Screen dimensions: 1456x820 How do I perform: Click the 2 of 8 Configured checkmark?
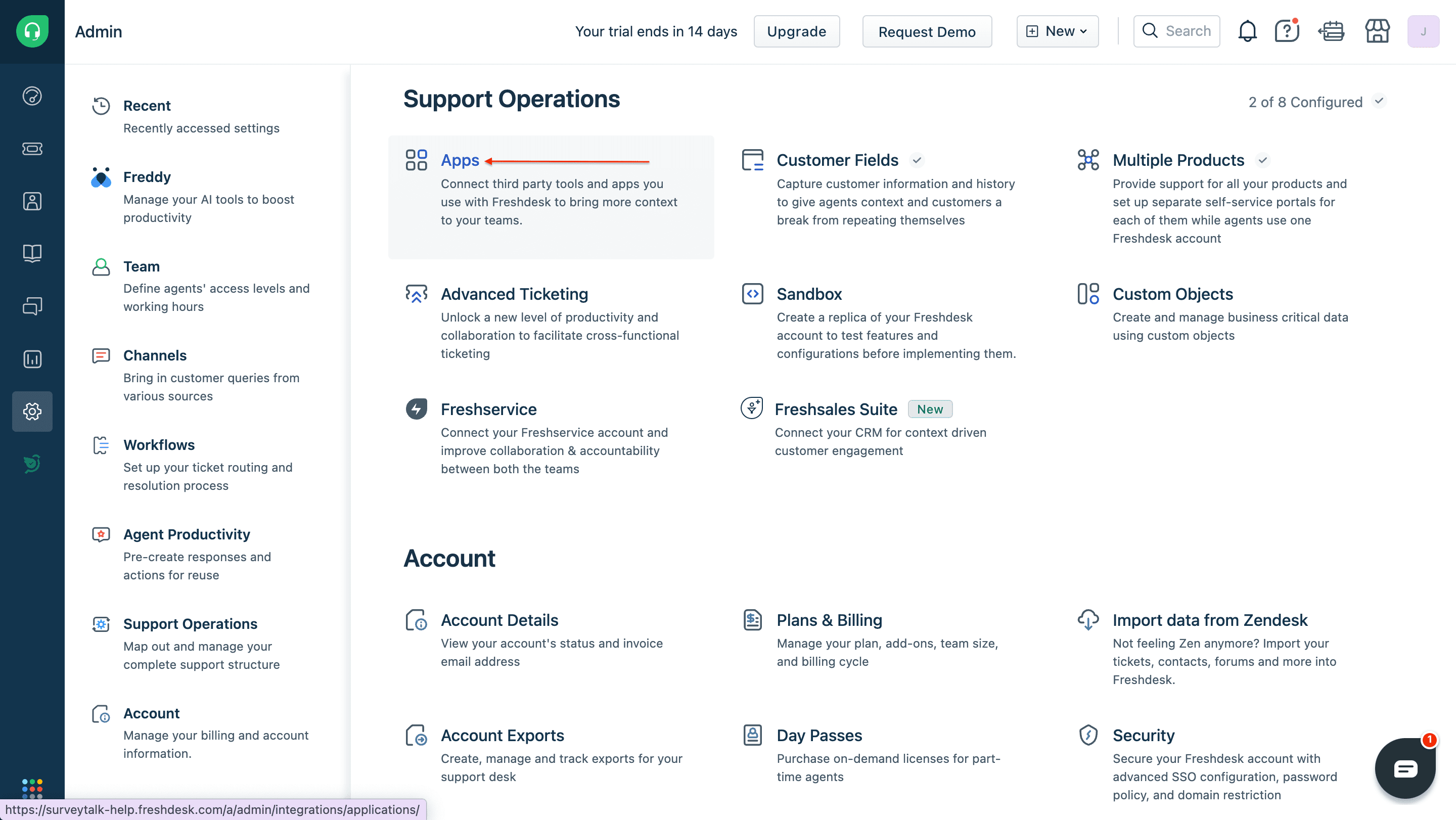coord(1379,101)
